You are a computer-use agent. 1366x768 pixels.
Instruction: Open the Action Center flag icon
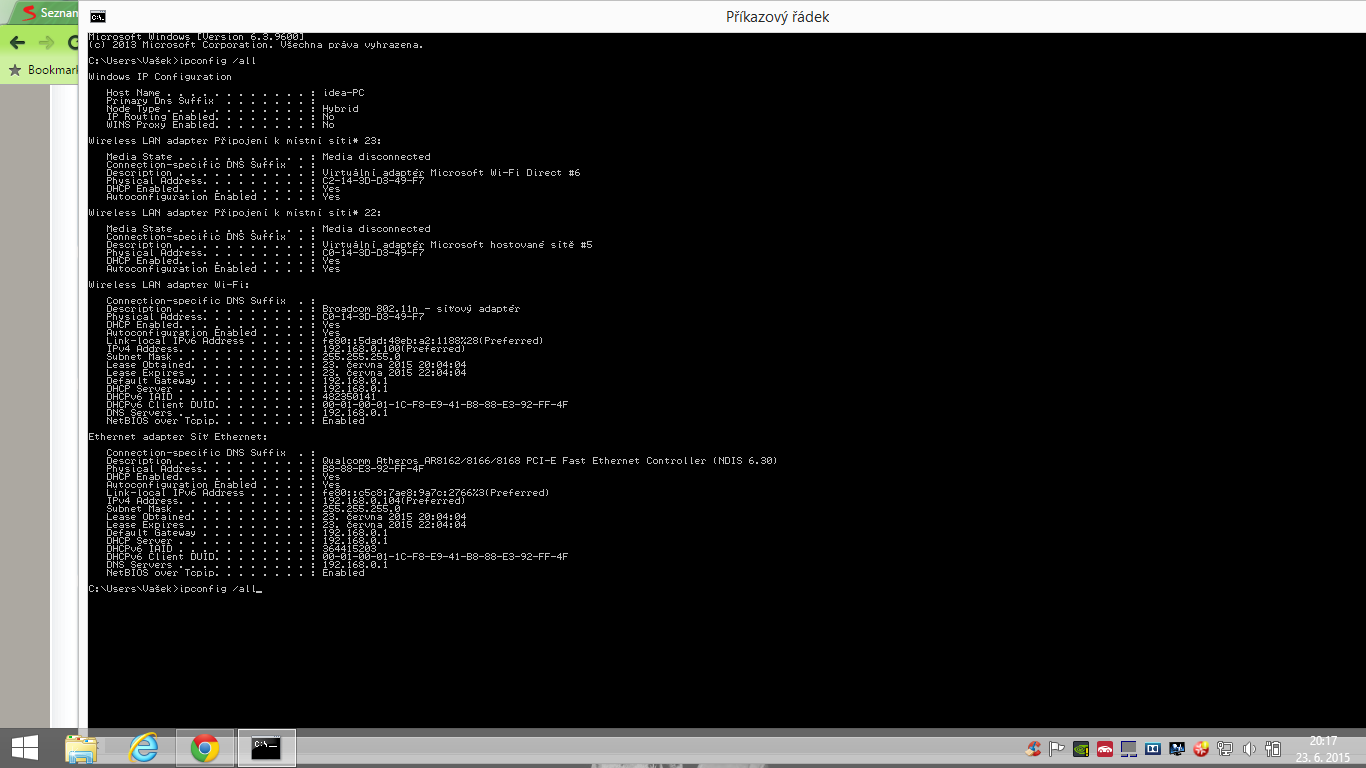pyautogui.click(x=1057, y=748)
